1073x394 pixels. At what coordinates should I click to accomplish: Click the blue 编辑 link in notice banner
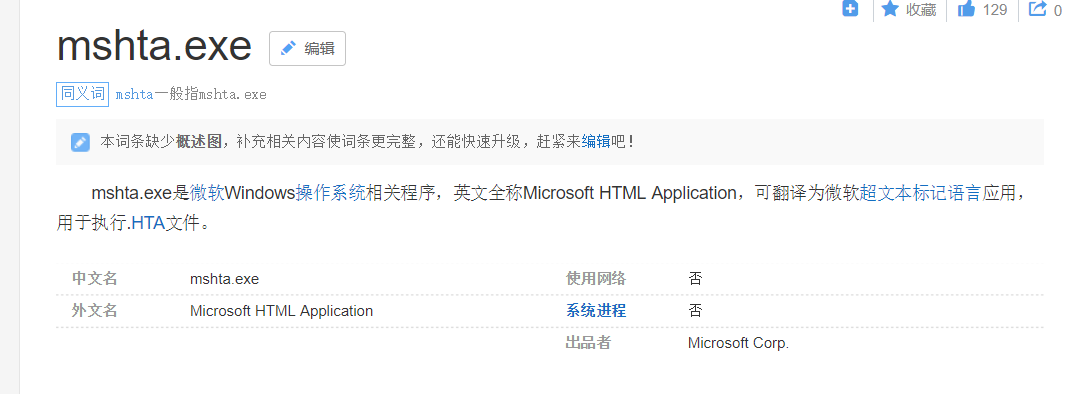pyautogui.click(x=595, y=142)
